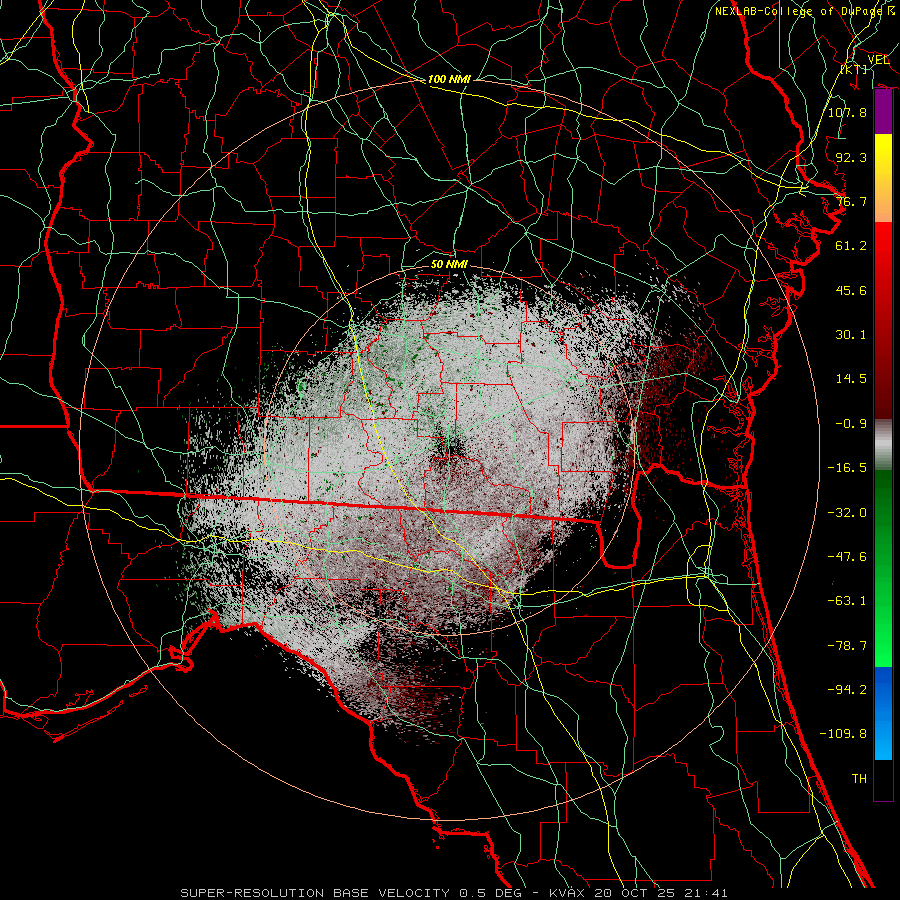Select the 107.8 scale value
Viewport: 900px width, 900px height.
[847, 112]
